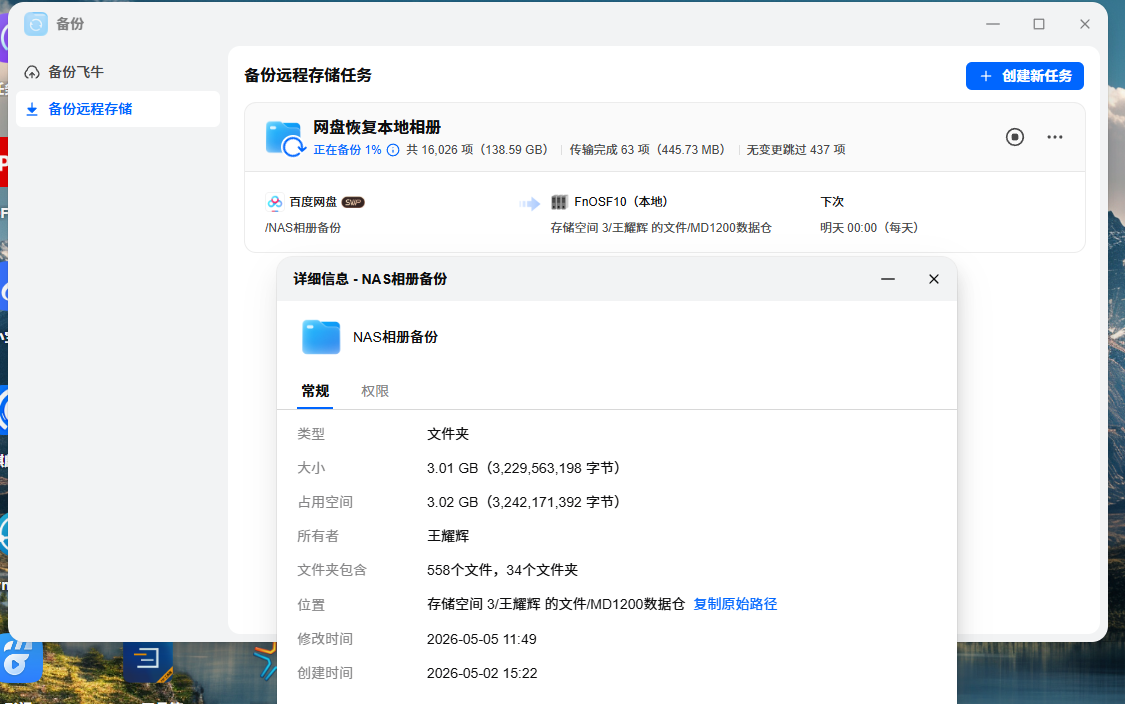The width and height of the screenshot is (1125, 704).
Task: Open the three-dot more options menu
Action: (1054, 137)
